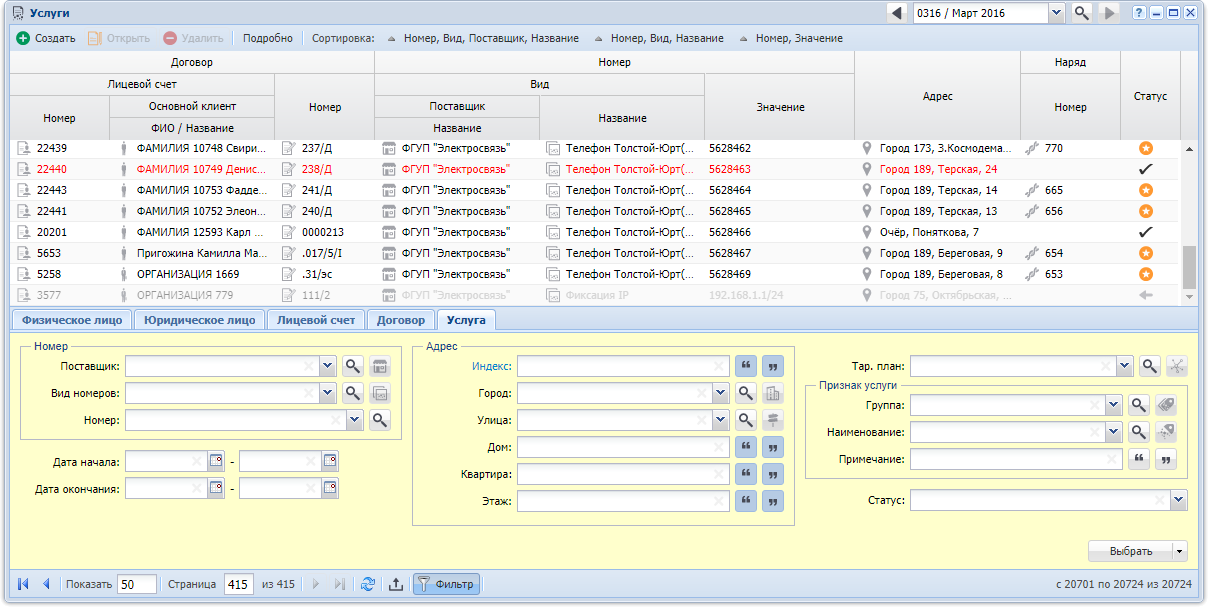Click the help question mark icon
Image resolution: width=1208 pixels, height=607 pixels.
(1139, 13)
